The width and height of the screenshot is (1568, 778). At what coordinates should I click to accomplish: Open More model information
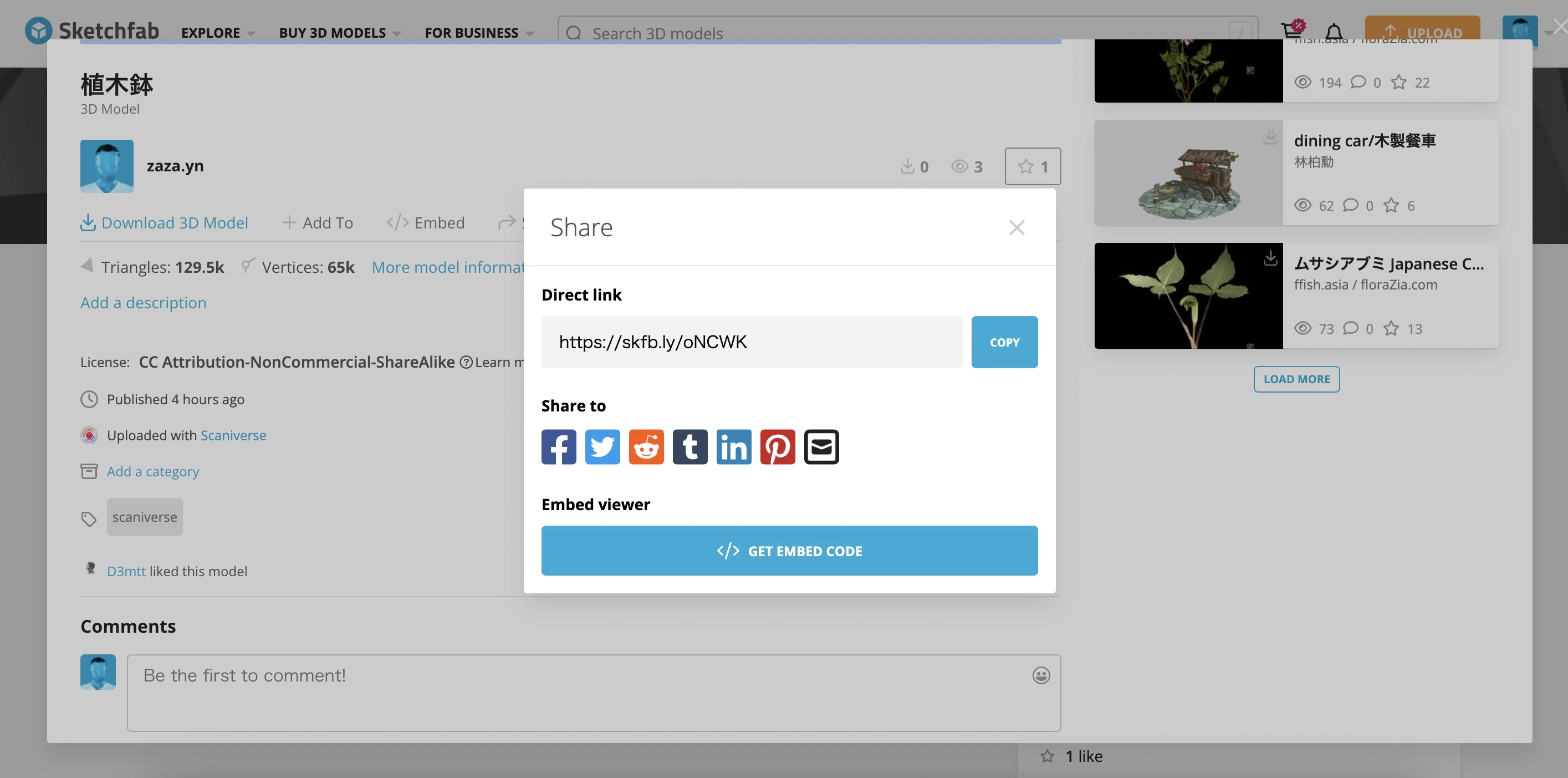pyautogui.click(x=448, y=267)
